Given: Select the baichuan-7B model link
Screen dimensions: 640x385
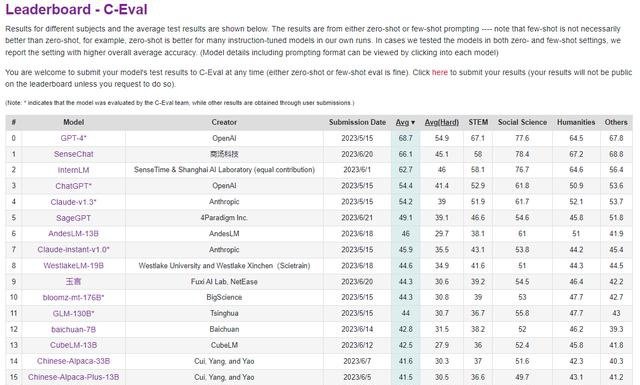Looking at the screenshot, I should pos(73,329).
